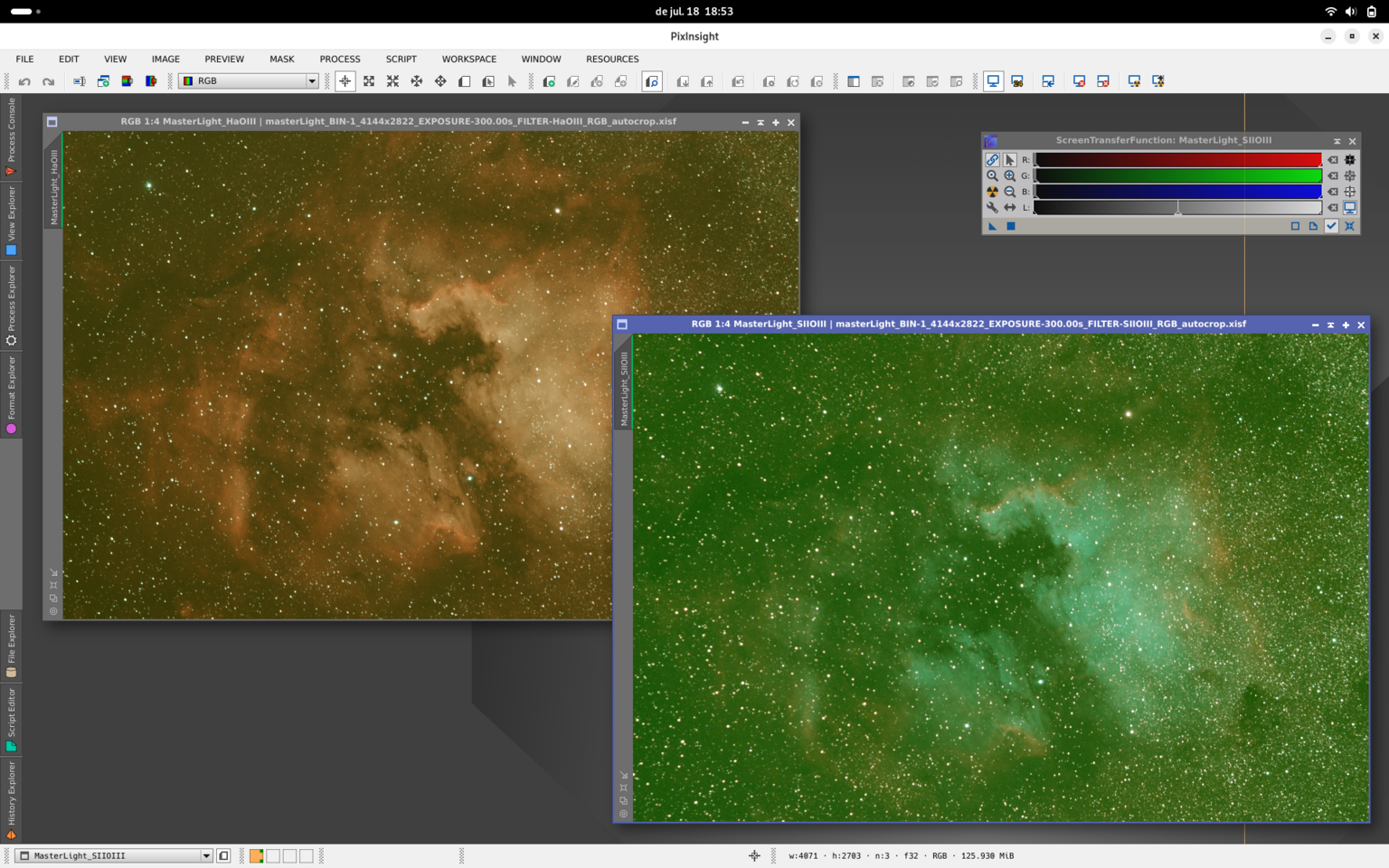Open the SCRIPT menu
Image resolution: width=1389 pixels, height=868 pixels.
coord(401,59)
